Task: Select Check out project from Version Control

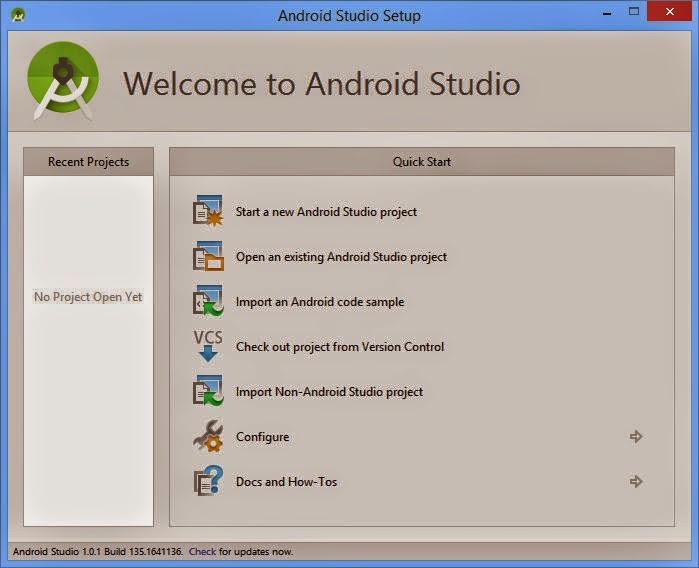Action: tap(340, 347)
